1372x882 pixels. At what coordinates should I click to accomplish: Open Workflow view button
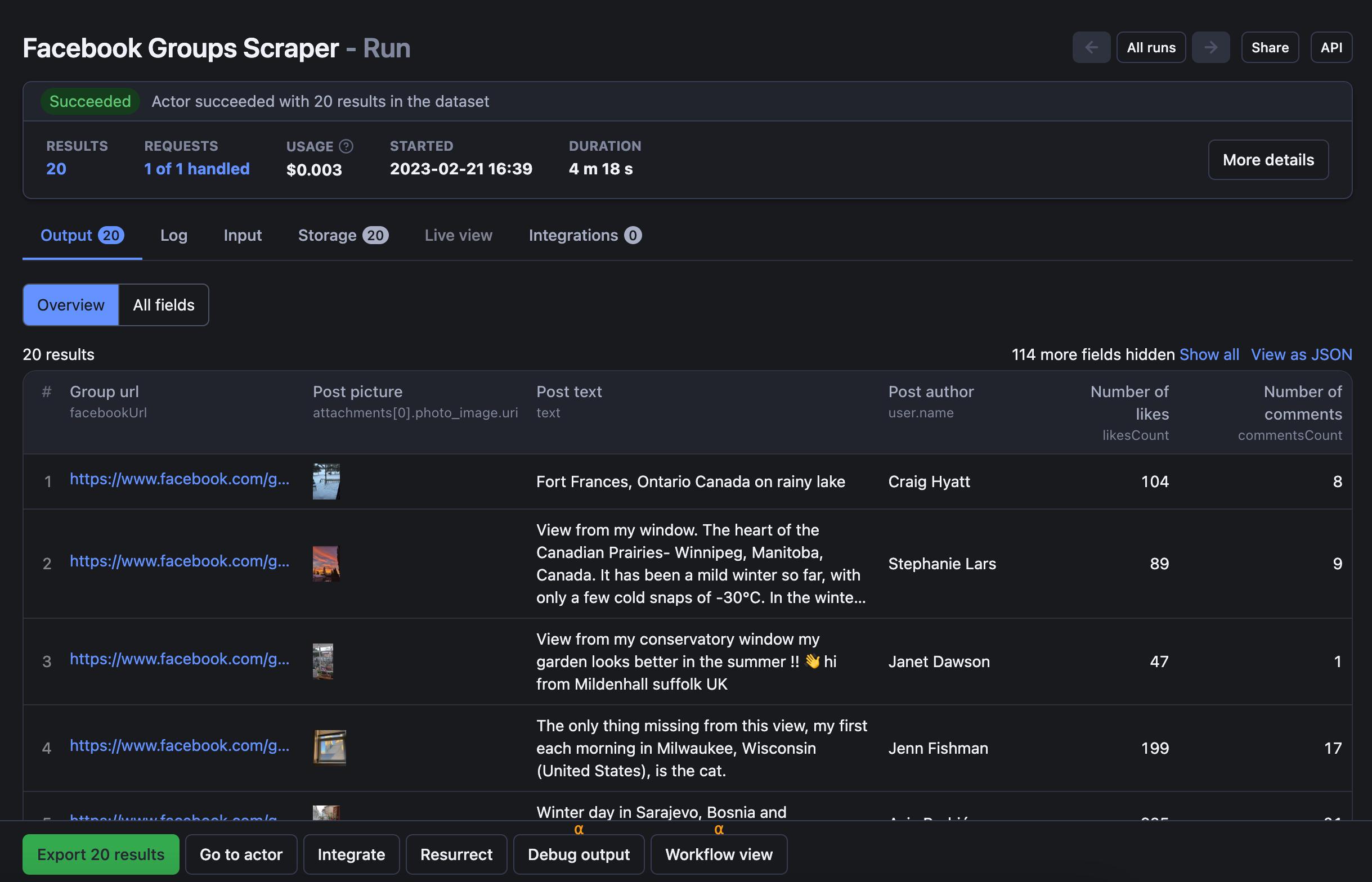719,854
